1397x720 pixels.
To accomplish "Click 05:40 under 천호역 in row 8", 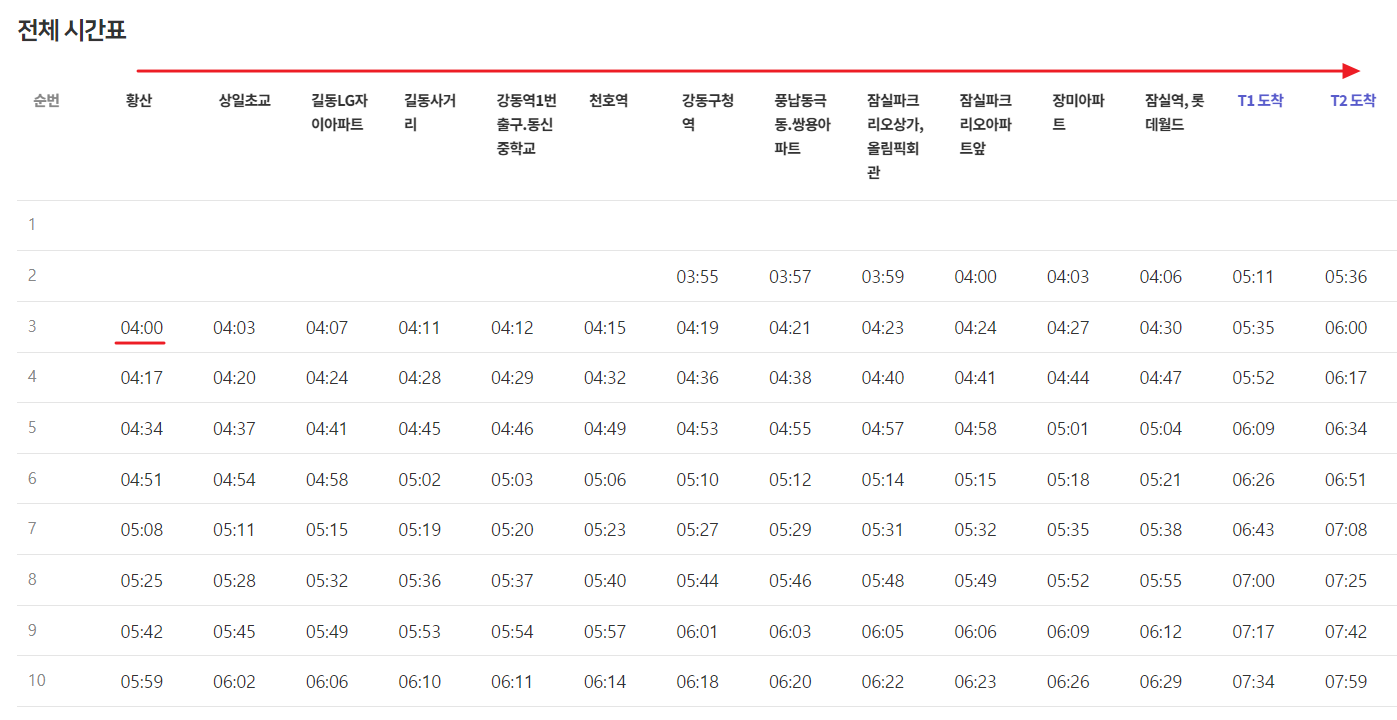I will click(x=605, y=581).
